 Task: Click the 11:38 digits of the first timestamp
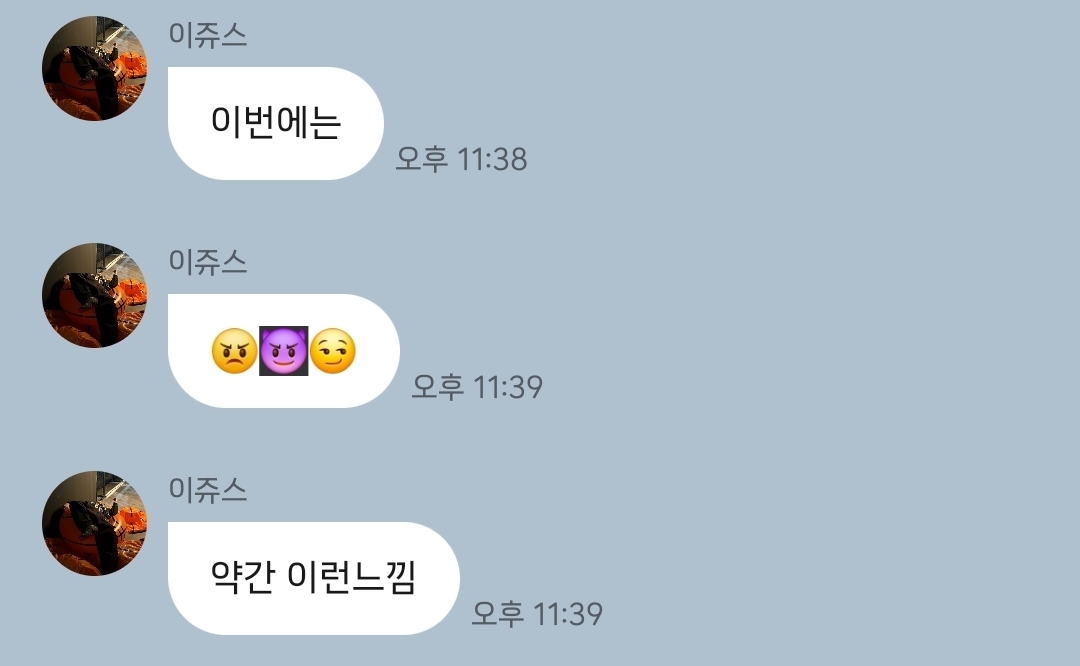click(492, 159)
